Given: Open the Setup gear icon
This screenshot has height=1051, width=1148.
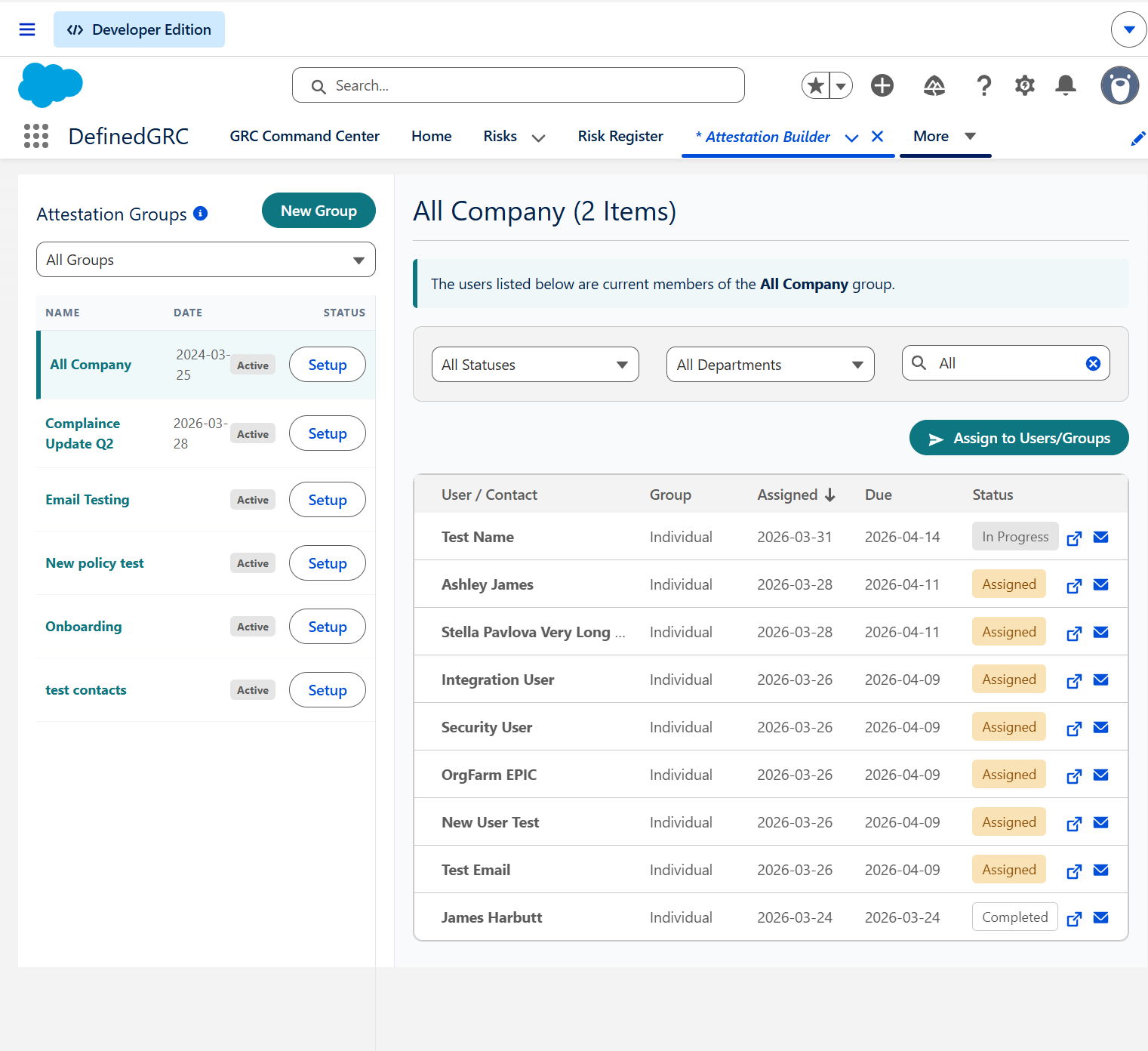Looking at the screenshot, I should point(1025,85).
